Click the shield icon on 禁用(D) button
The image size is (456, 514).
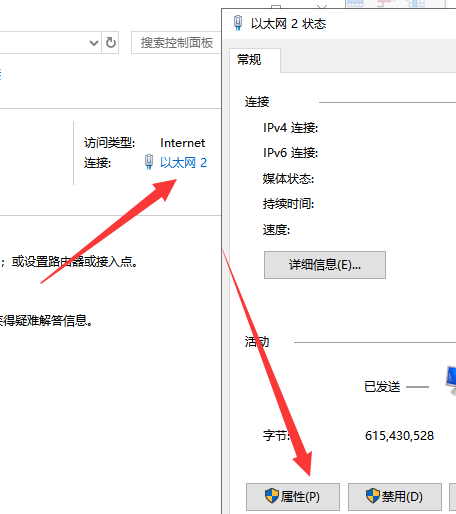(373, 496)
